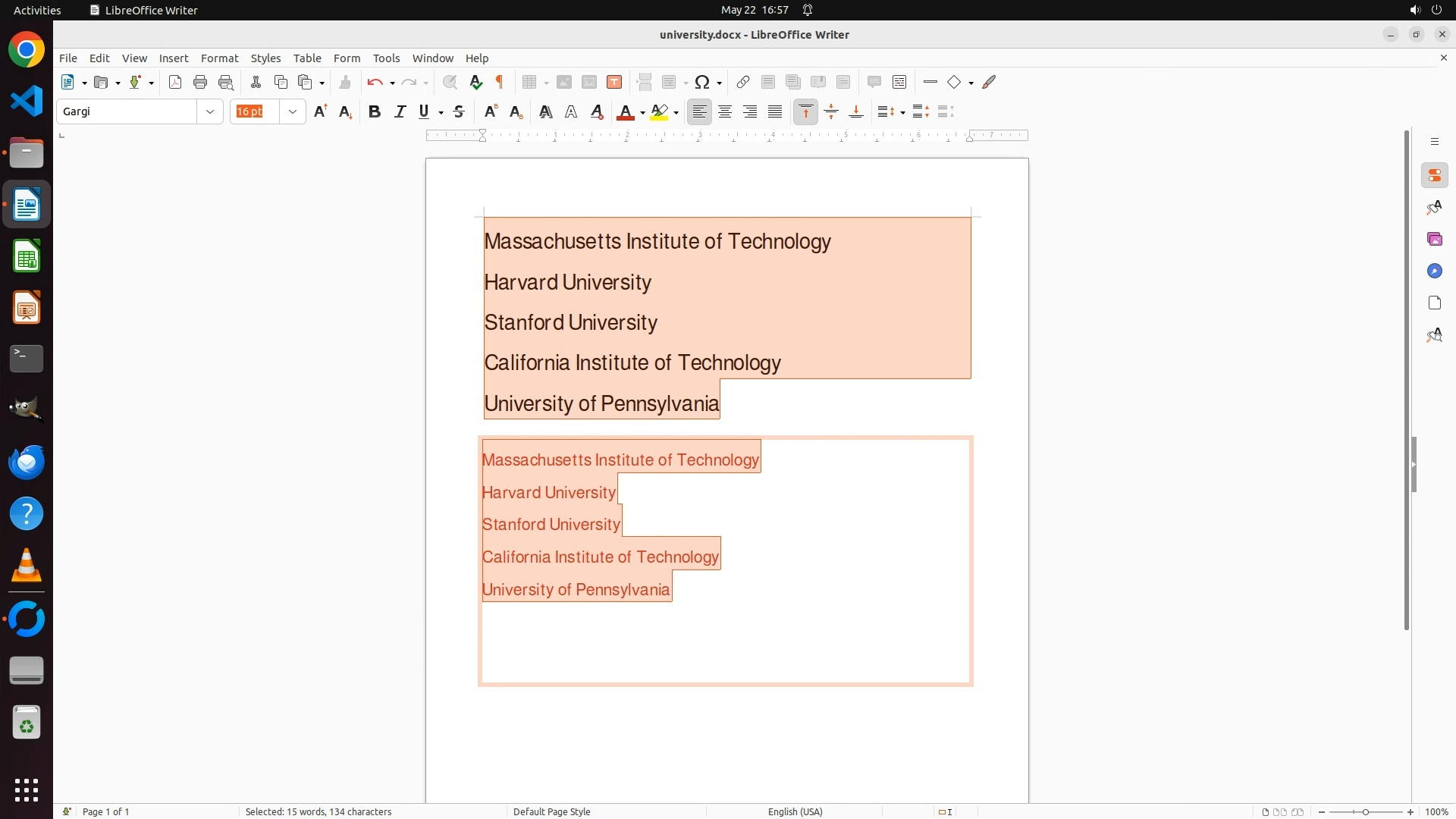Viewport: 1456px width, 819px height.
Task: Click the Export as PDF icon
Action: tap(175, 83)
